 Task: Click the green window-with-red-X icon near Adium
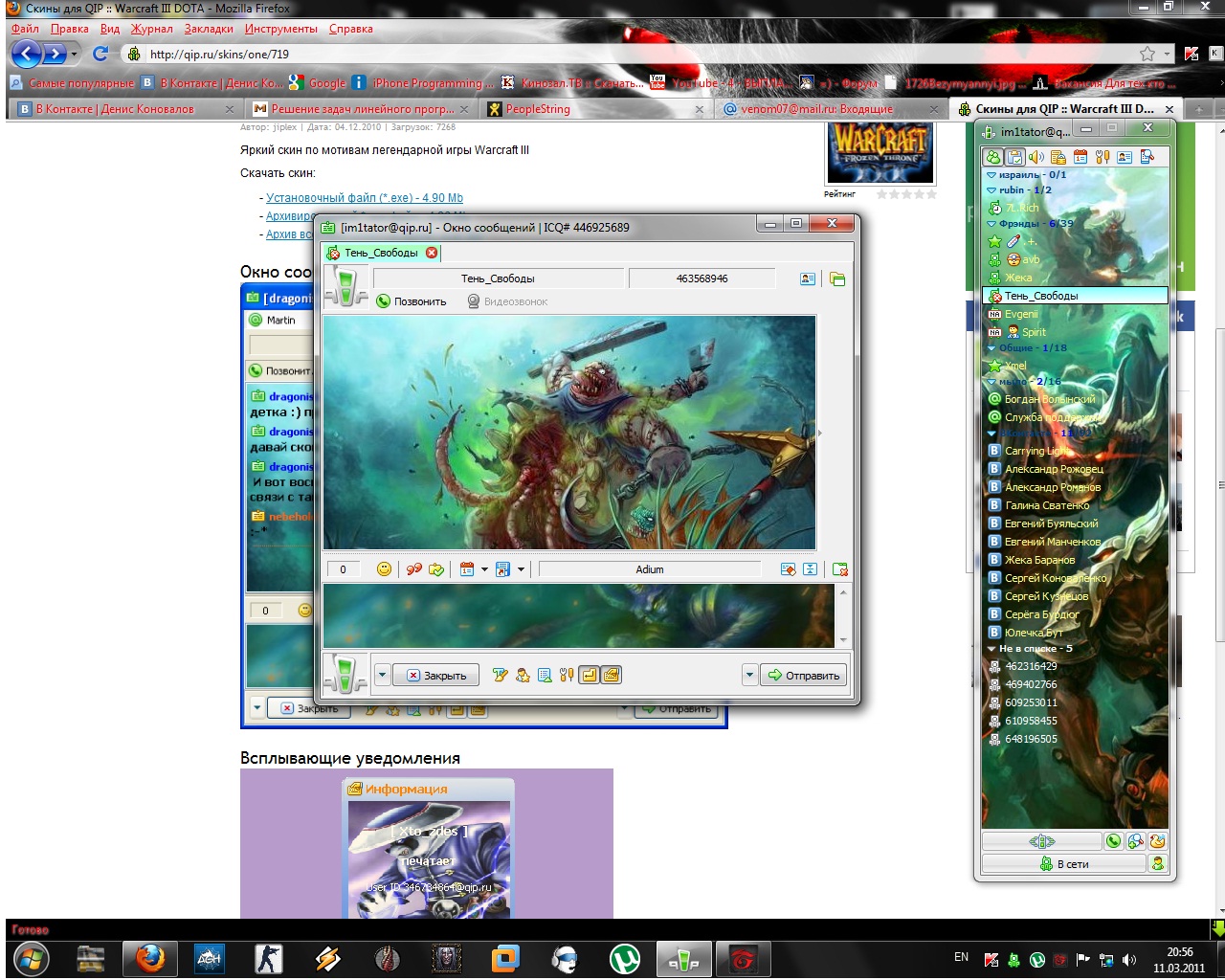[x=840, y=569]
